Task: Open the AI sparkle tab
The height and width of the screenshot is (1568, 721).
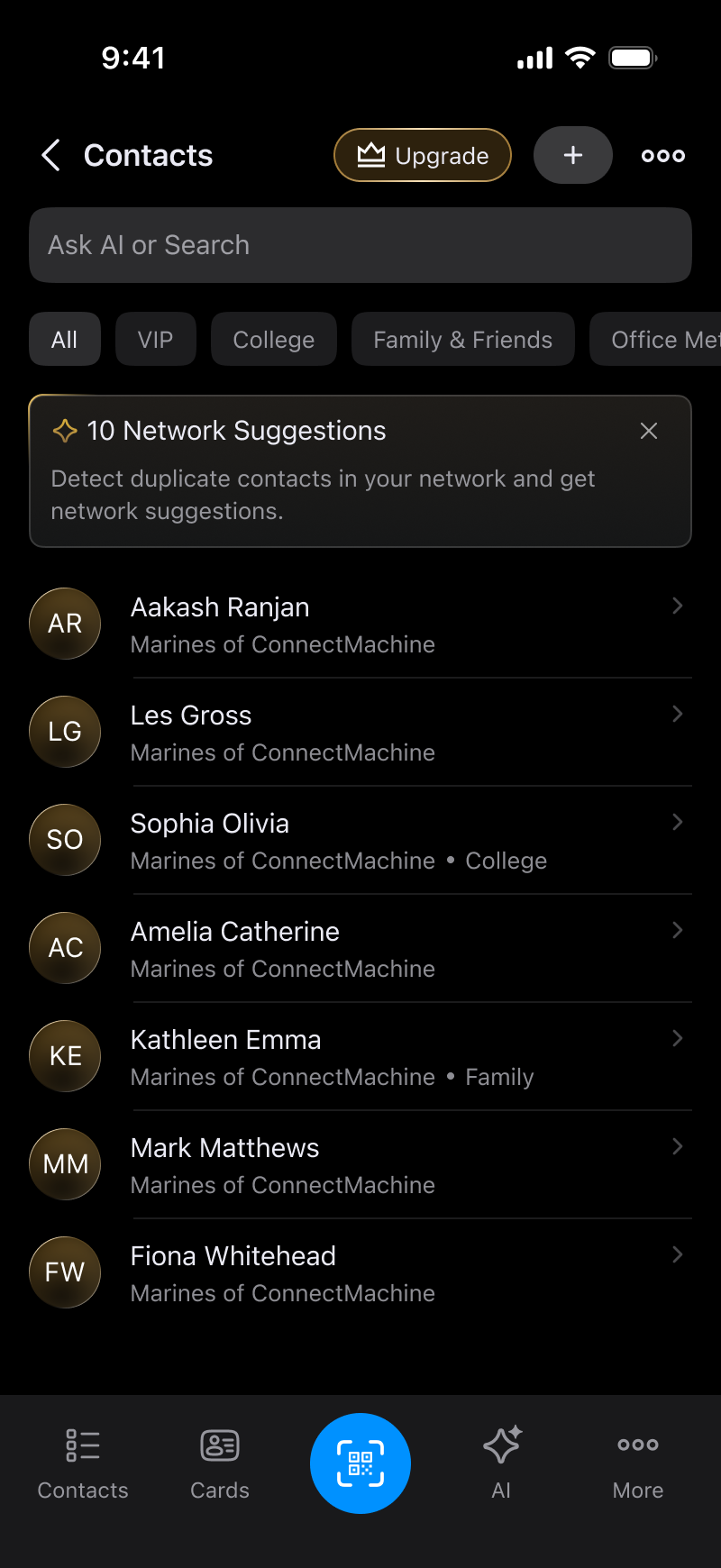Action: [501, 1461]
